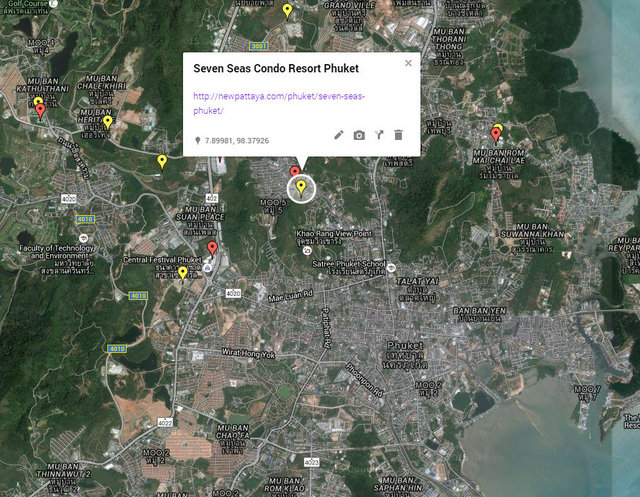Click the directions arrow icon in the popup
This screenshot has height=497, width=640.
[379, 135]
